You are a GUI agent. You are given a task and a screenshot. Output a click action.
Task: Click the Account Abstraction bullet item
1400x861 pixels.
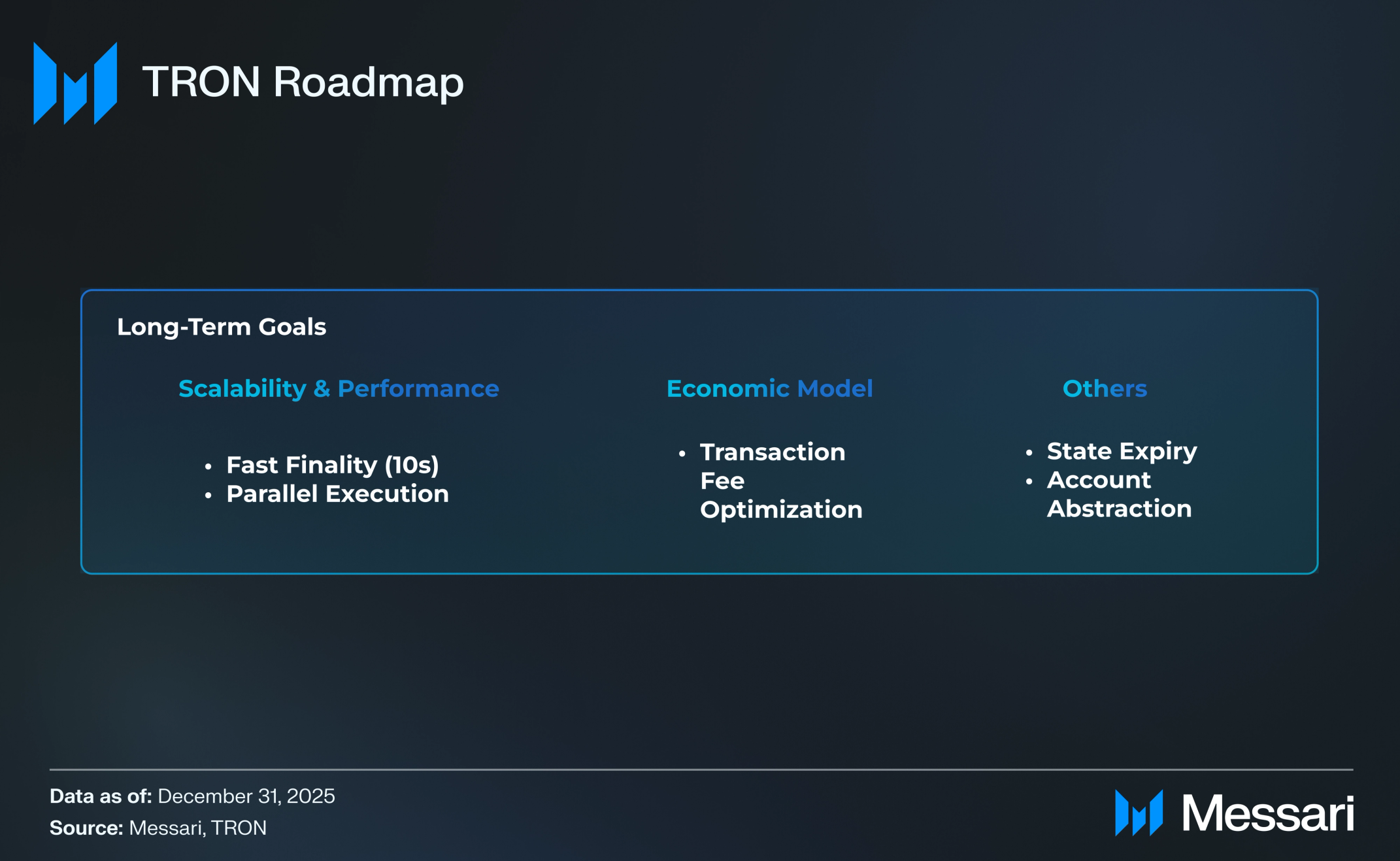[x=1118, y=494]
